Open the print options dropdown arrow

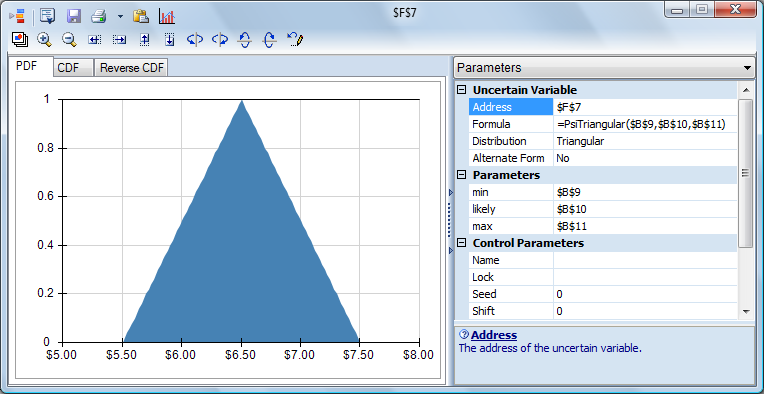coord(120,17)
